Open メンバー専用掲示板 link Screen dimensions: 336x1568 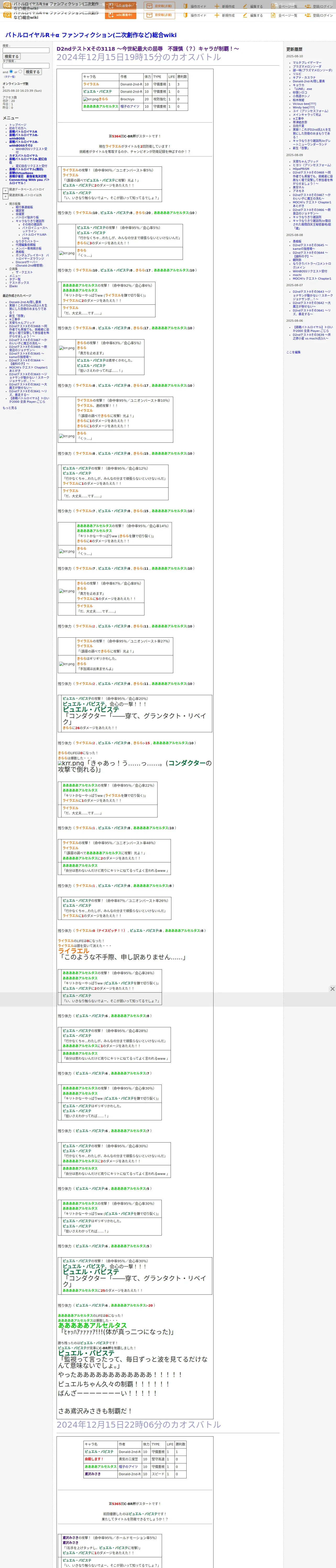pyautogui.click(x=29, y=248)
